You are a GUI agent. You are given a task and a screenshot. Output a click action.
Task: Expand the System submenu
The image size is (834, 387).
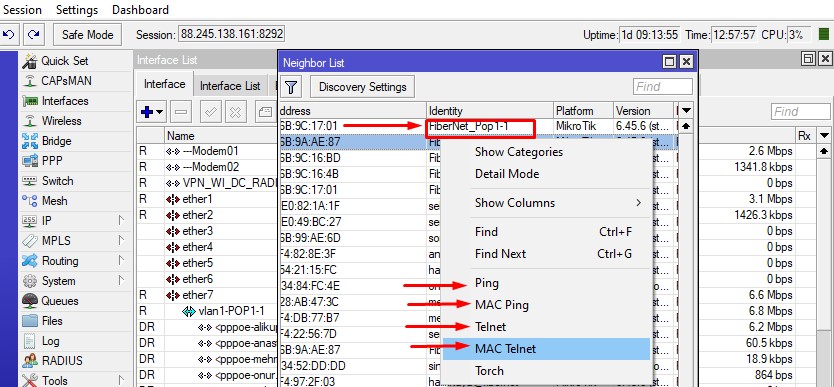coord(121,281)
